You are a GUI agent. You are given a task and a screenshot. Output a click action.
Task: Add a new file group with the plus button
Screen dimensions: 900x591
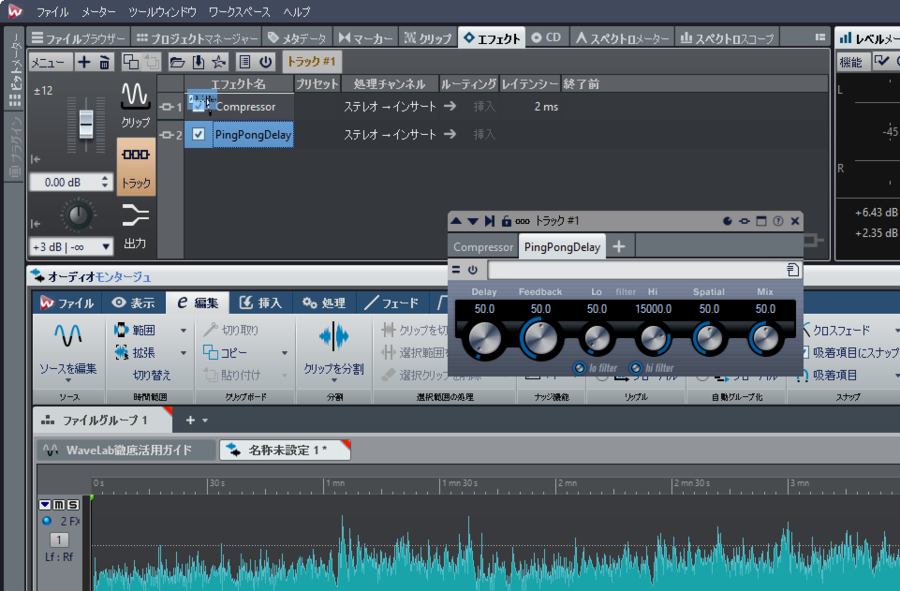click(x=191, y=421)
